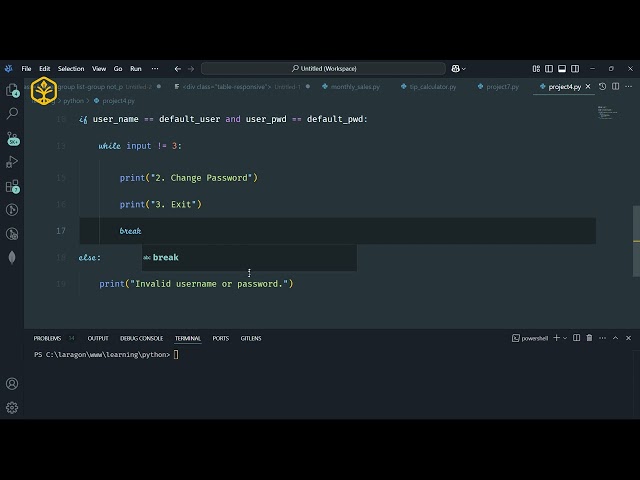Select the Terminal panel tab
Image resolution: width=640 pixels, height=480 pixels.
(188, 338)
